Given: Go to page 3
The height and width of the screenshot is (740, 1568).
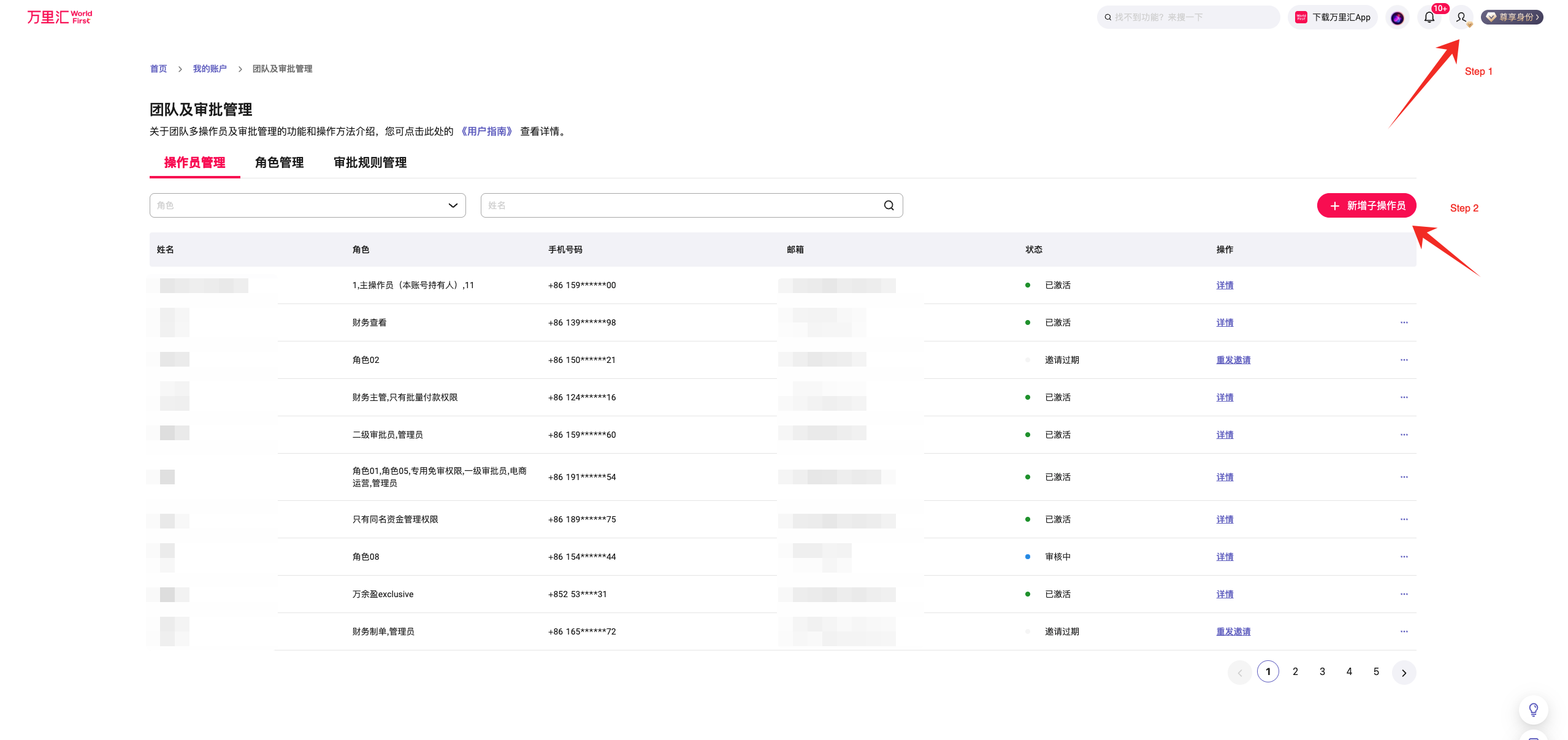Looking at the screenshot, I should (x=1322, y=671).
